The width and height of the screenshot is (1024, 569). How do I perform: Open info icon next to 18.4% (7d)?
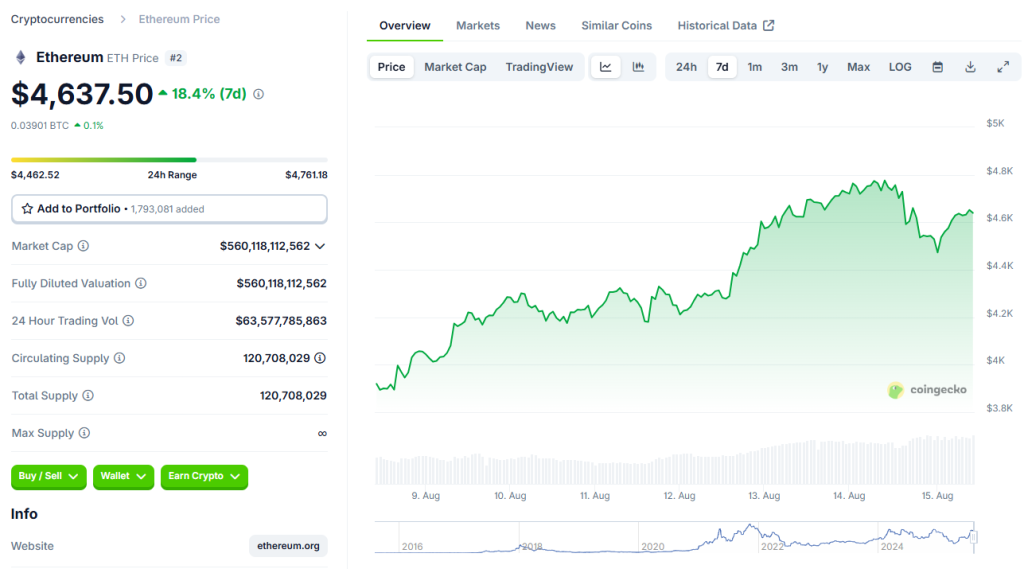259,94
